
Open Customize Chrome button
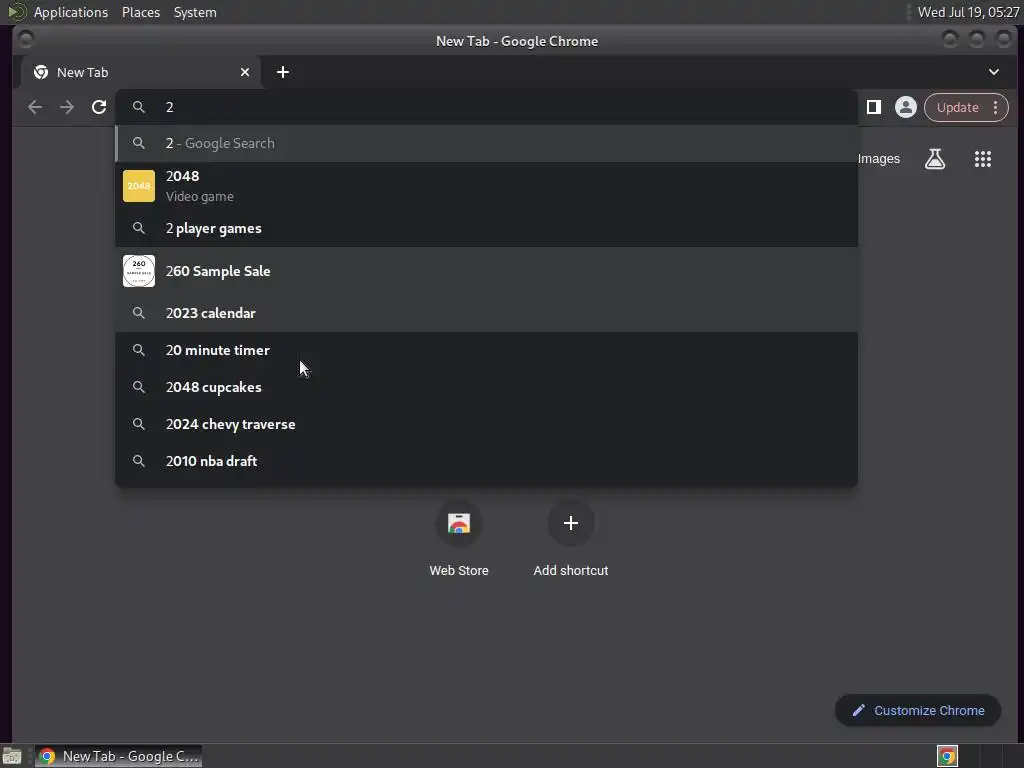[x=918, y=711]
